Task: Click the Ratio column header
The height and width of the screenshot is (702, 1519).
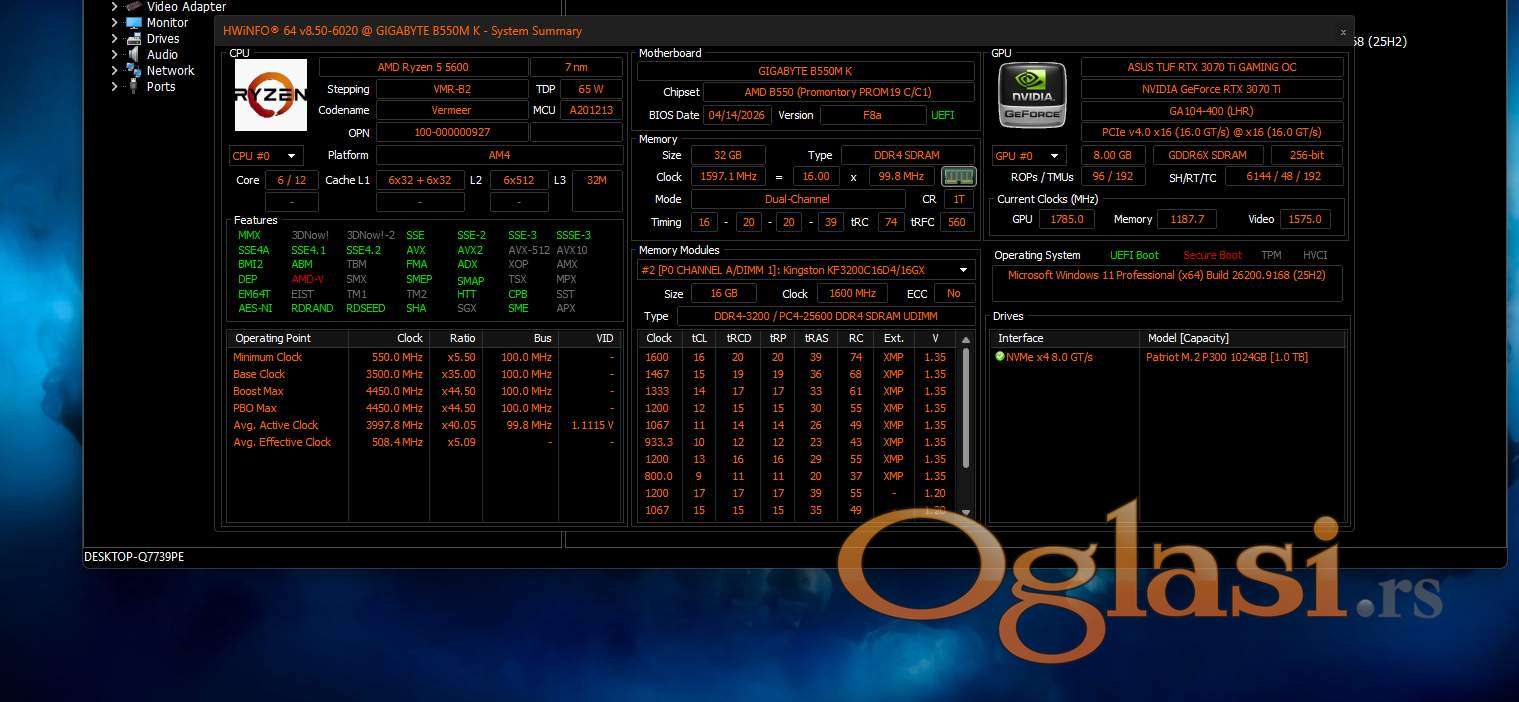Action: (455, 338)
